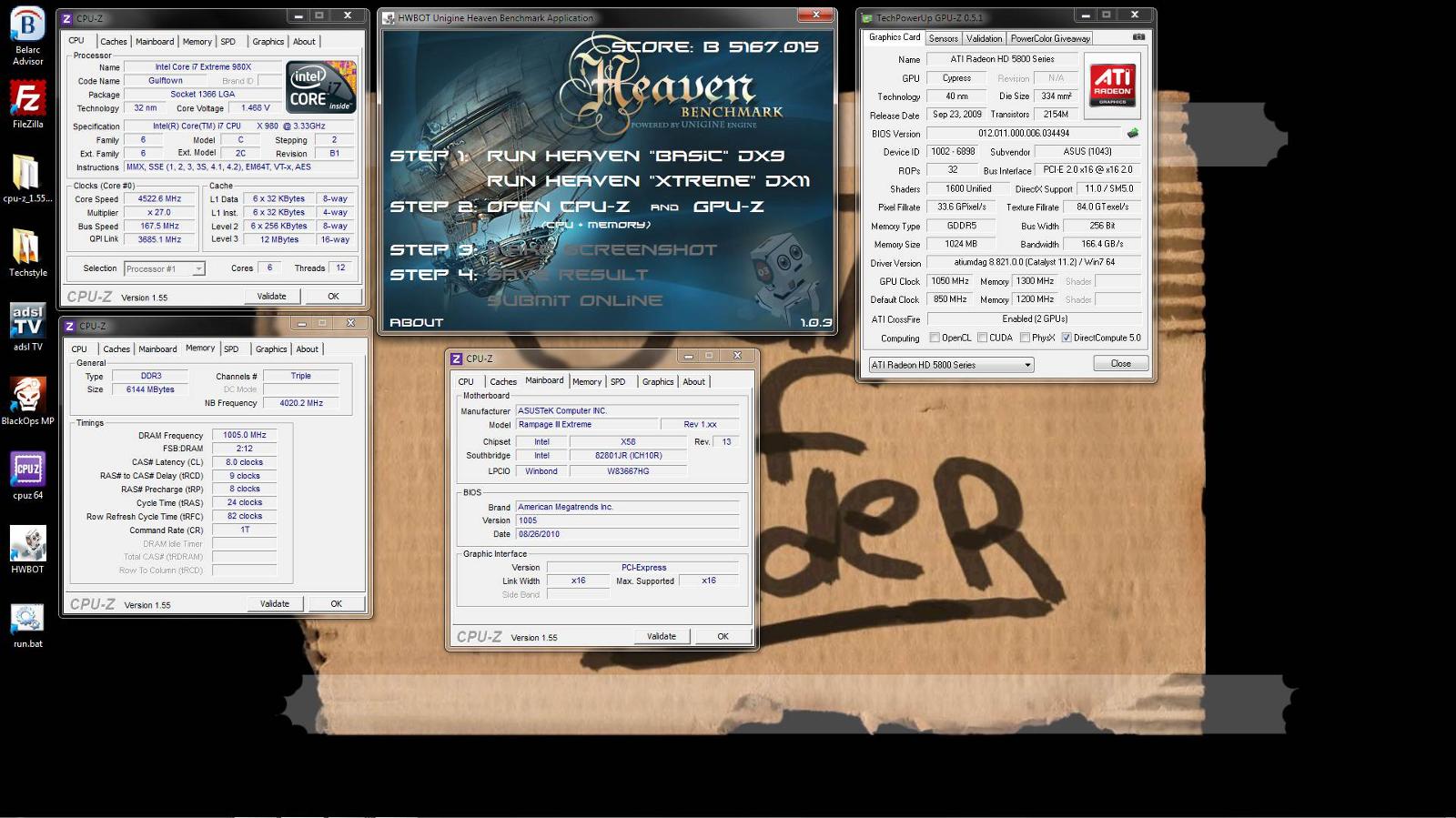Open cpuz 64 desktop icon
The height and width of the screenshot is (818, 1456).
27,476
